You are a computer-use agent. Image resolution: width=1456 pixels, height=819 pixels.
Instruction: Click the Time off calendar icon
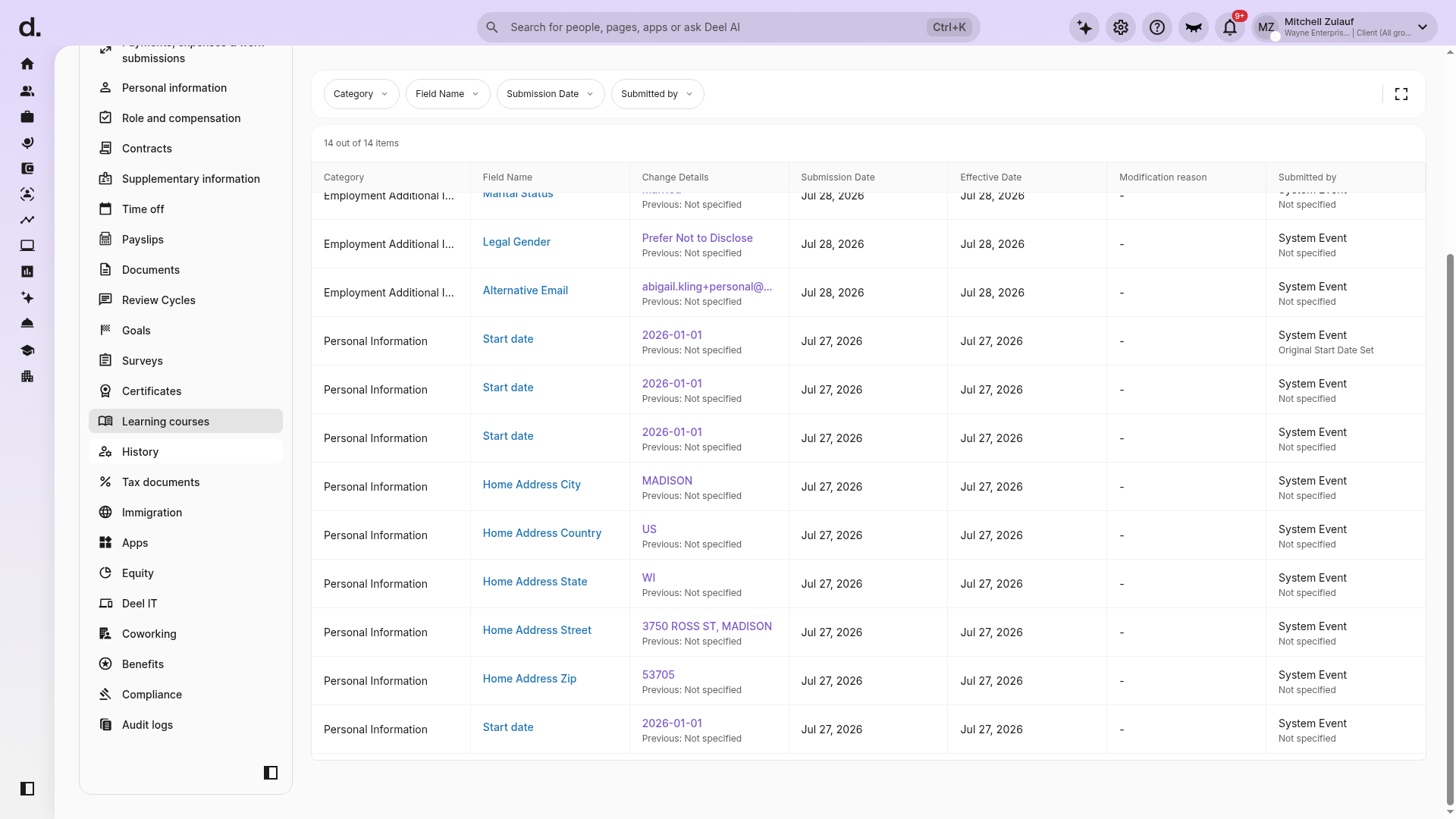105,209
